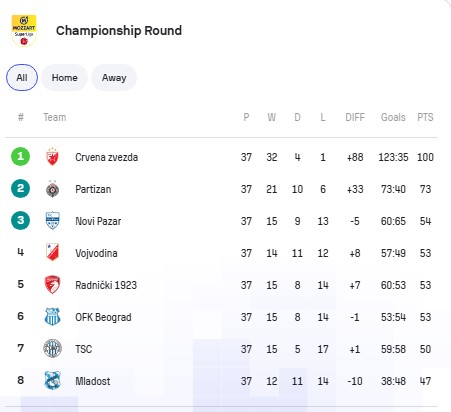The width and height of the screenshot is (451, 412).
Task: Click the OFK Beograd club crest
Action: coord(52,317)
